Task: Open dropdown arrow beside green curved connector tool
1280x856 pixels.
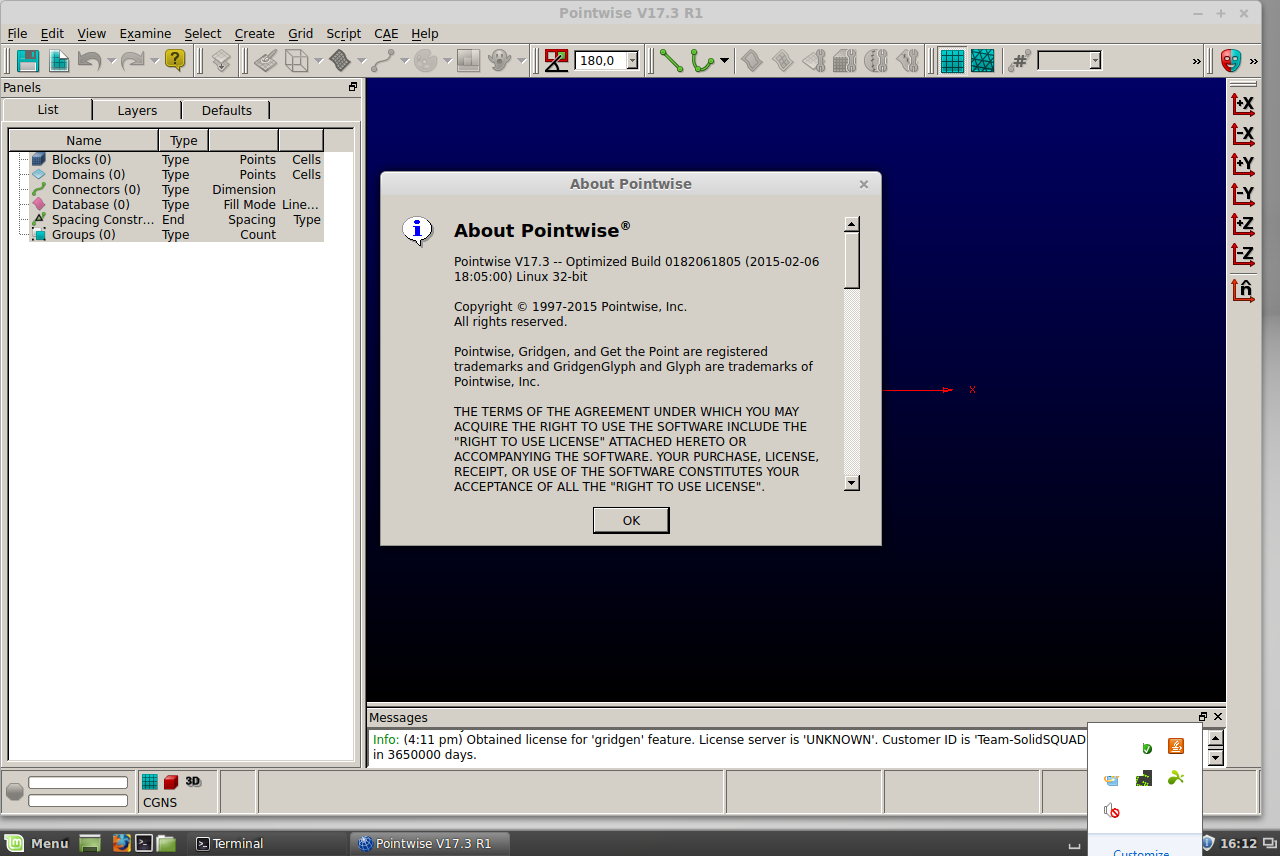Action: click(724, 60)
